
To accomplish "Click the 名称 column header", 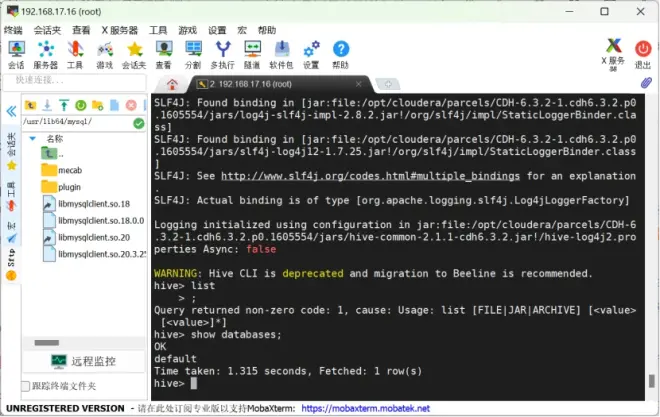I will click(55, 138).
